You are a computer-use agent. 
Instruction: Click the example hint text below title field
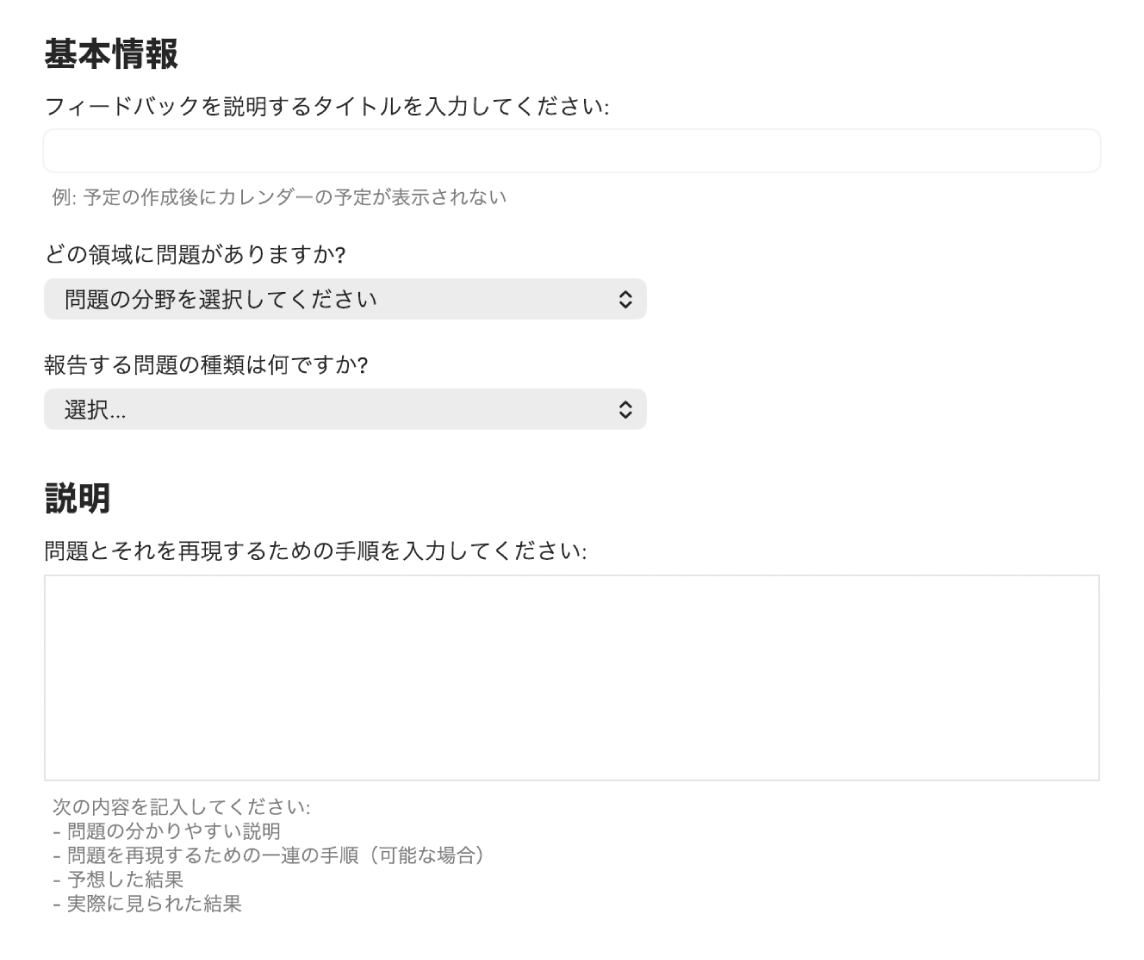[x=279, y=197]
